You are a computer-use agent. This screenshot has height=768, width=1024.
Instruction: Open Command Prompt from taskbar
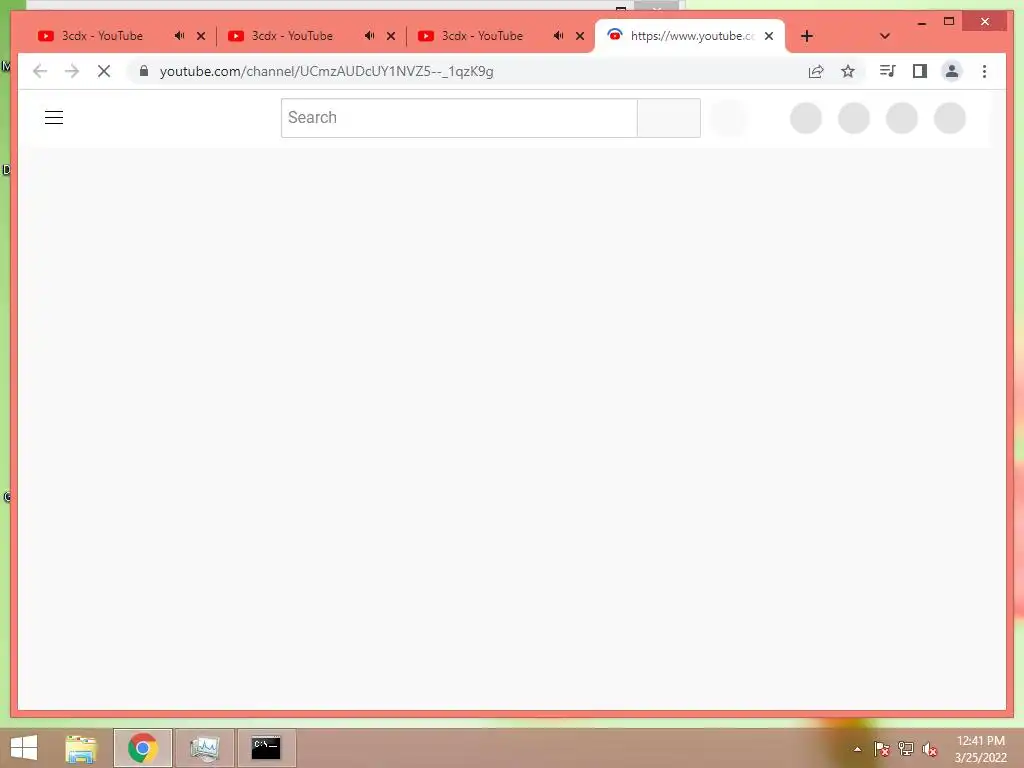pos(266,748)
